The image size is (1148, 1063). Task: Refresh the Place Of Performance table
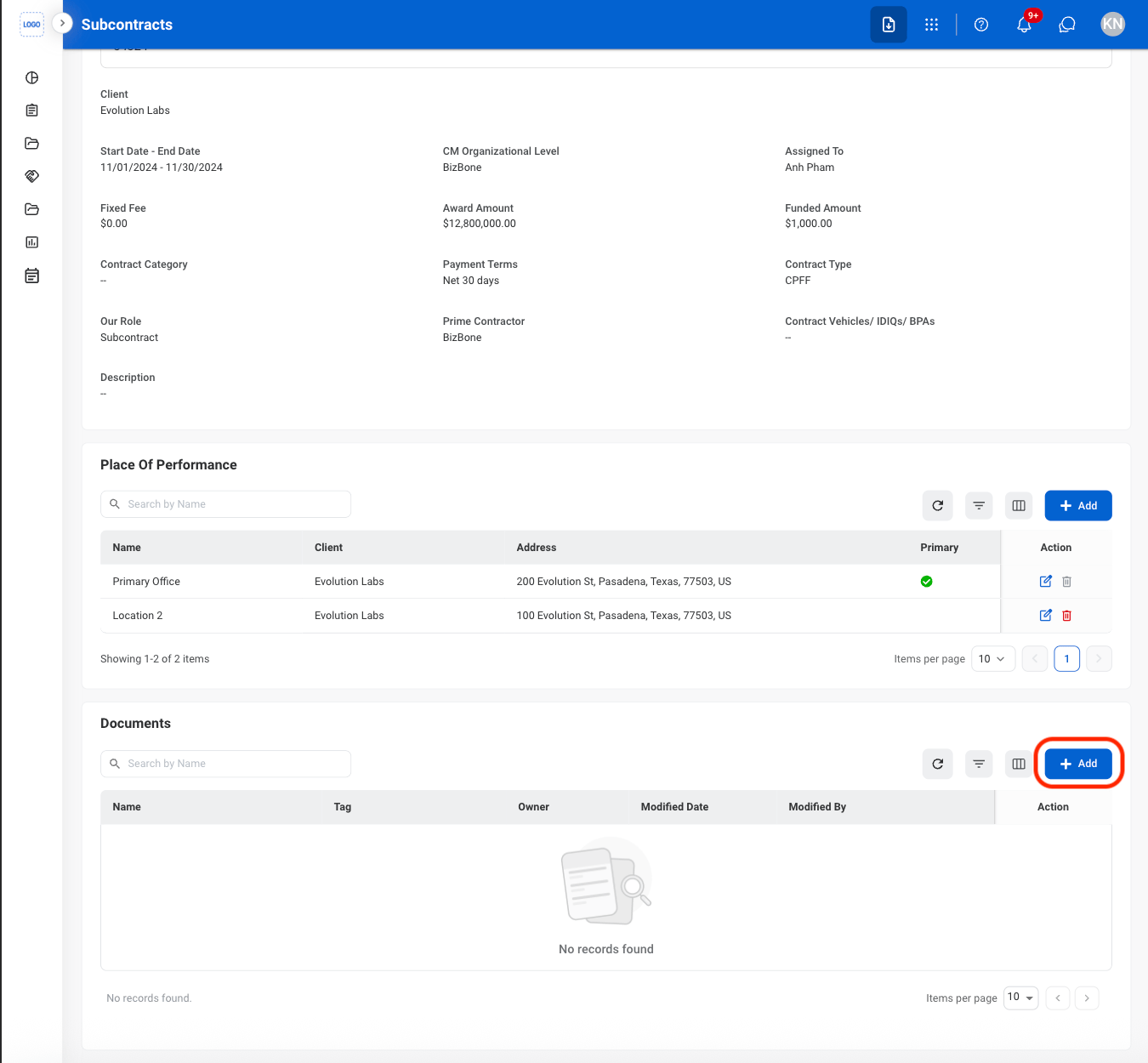(x=938, y=506)
